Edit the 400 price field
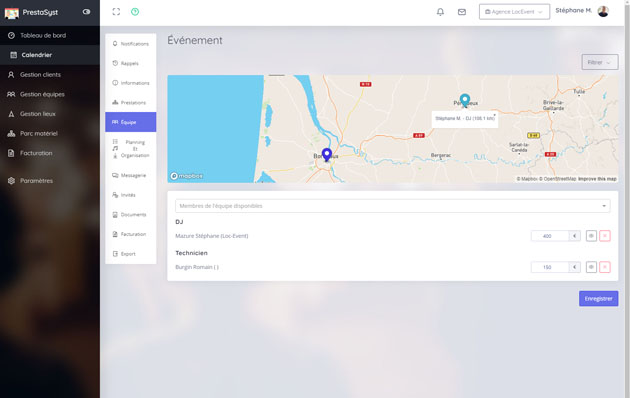 550,236
